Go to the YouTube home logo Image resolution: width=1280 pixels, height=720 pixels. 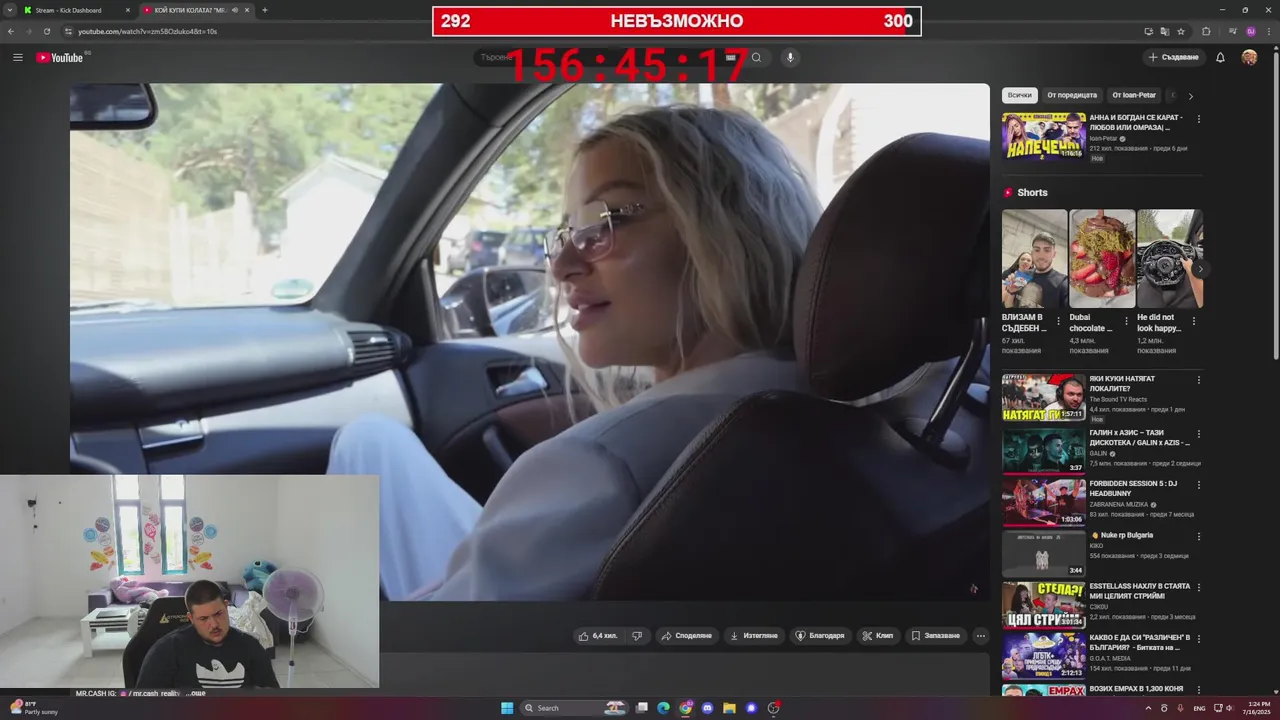(60, 57)
